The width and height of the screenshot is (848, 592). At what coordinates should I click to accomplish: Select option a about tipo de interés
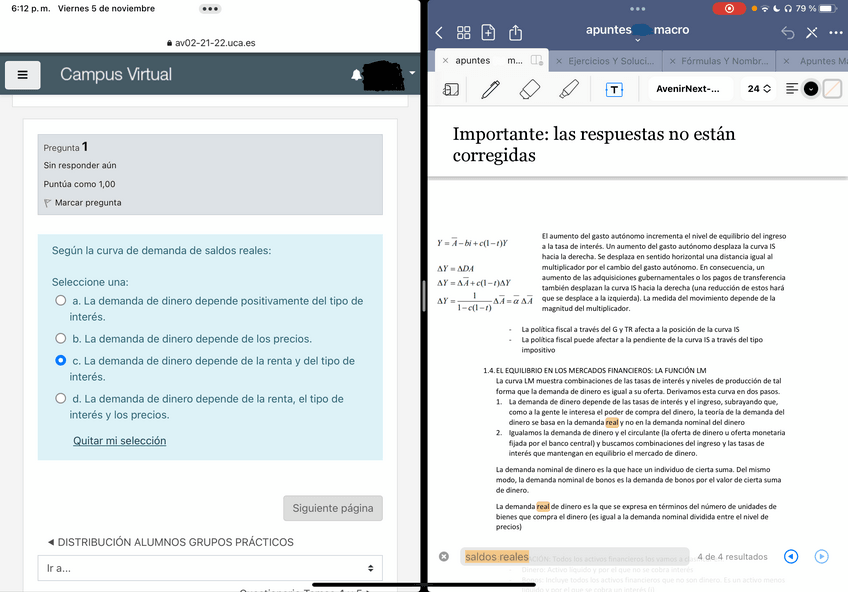coord(61,300)
